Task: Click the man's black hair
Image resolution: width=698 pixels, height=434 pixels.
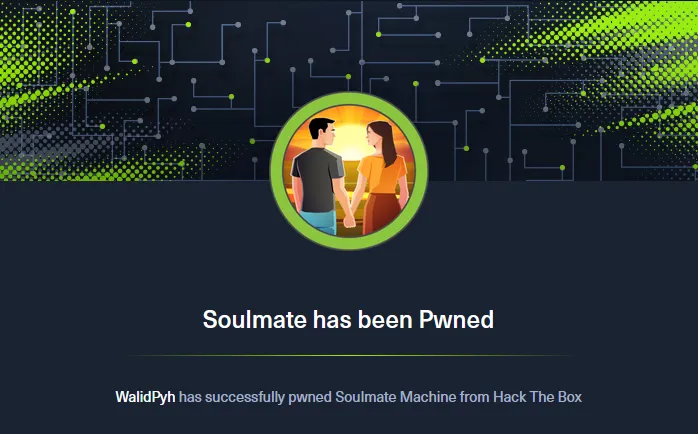Action: coord(321,126)
